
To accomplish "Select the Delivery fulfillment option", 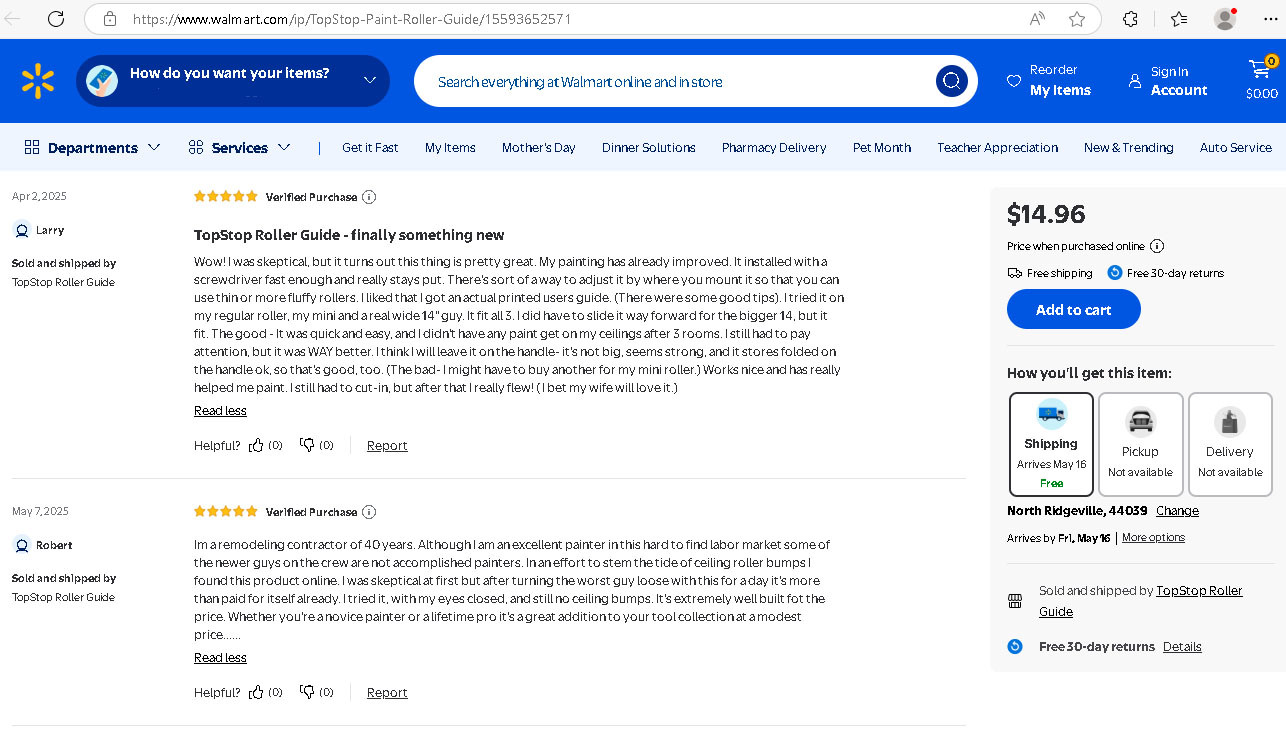I will click(x=1229, y=444).
